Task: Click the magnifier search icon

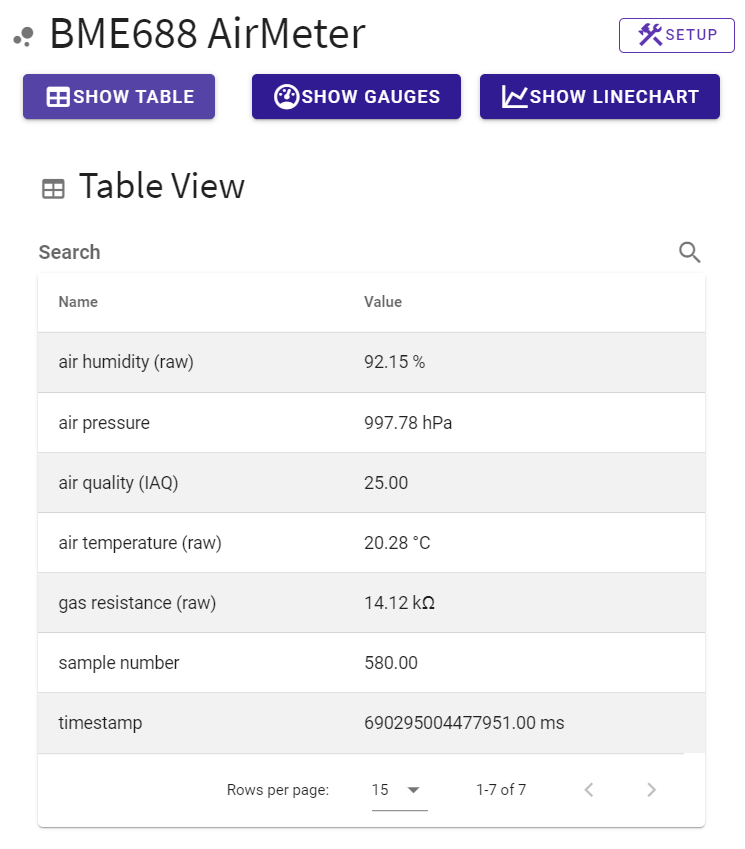Action: pos(689,252)
